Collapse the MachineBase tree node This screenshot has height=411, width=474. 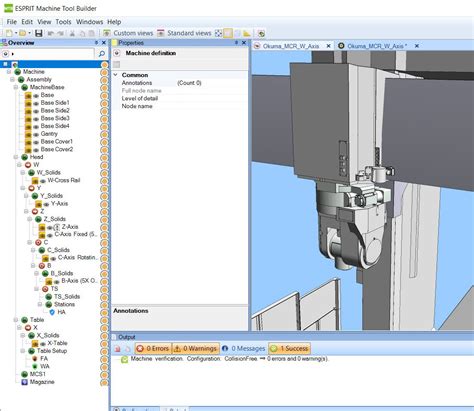tap(16, 87)
